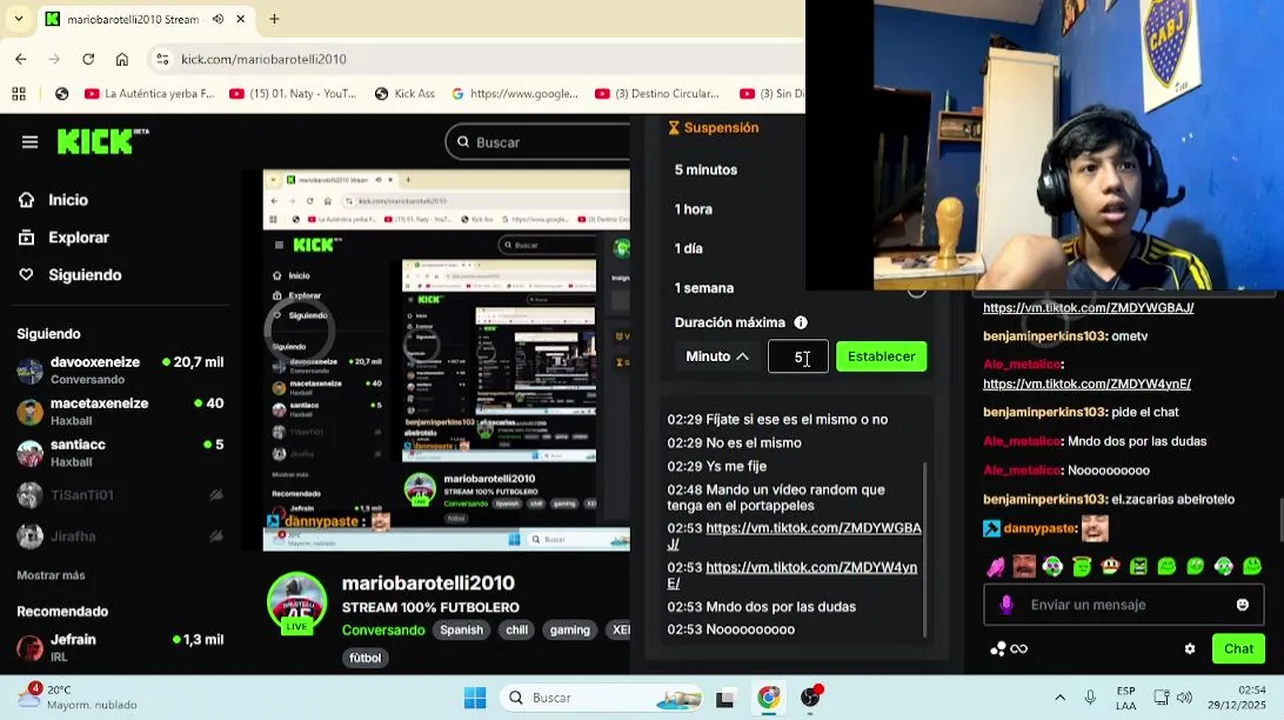Click the green Chat send button
This screenshot has width=1284, height=720.
click(x=1238, y=649)
